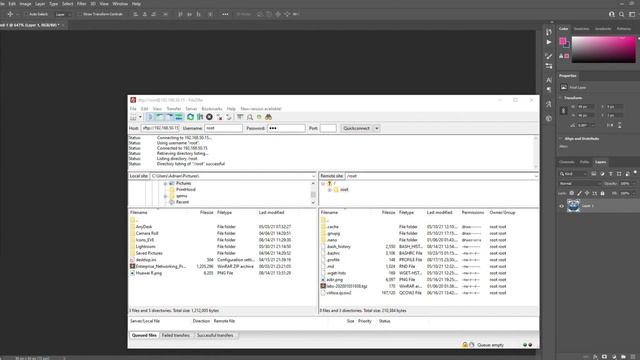Open FileZilla Transfer menu
This screenshot has height=360, width=640.
coord(173,109)
